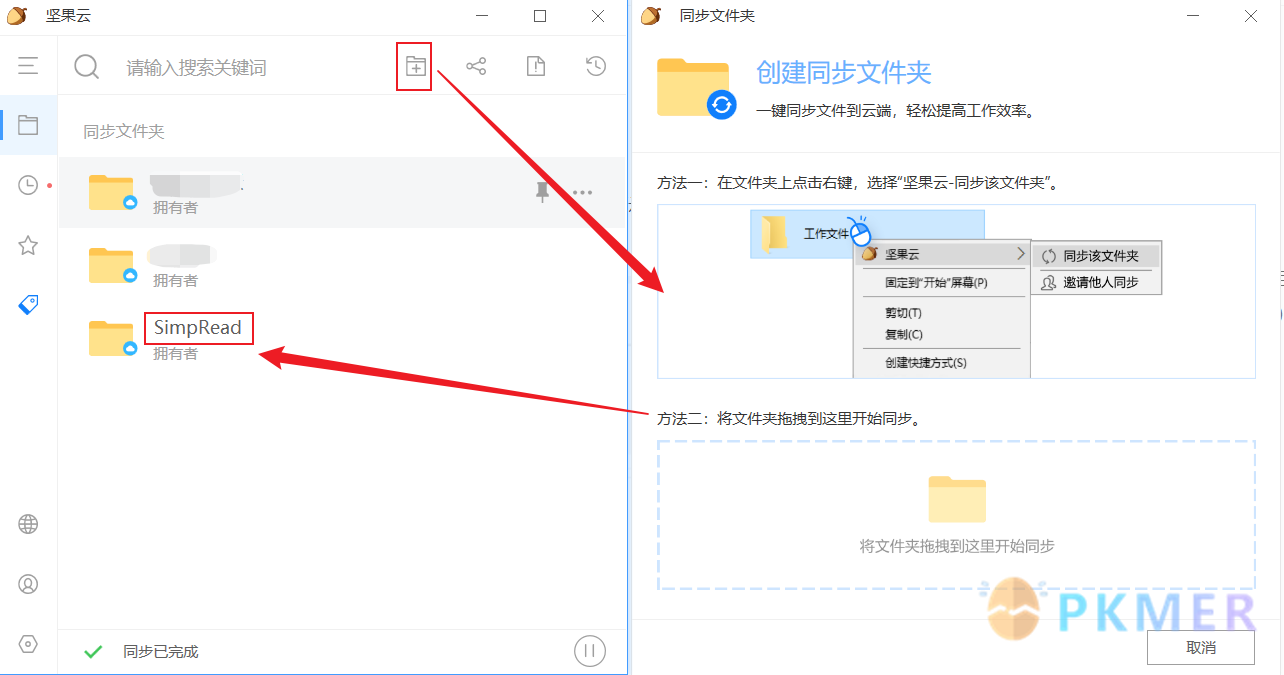1284x675 pixels.
Task: Open the globe web icon in sidebar
Action: click(x=28, y=524)
